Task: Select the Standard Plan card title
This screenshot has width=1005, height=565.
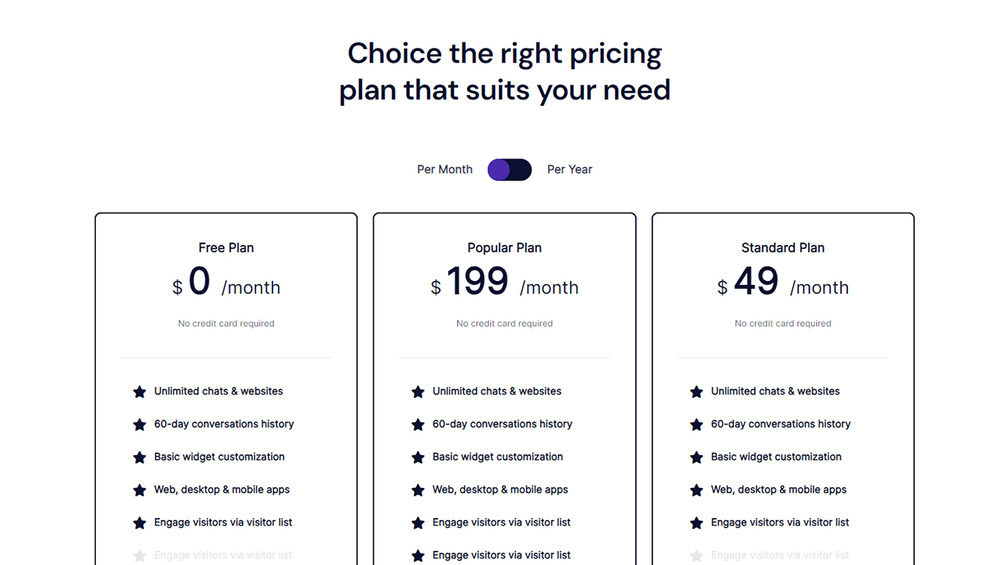Action: 783,248
